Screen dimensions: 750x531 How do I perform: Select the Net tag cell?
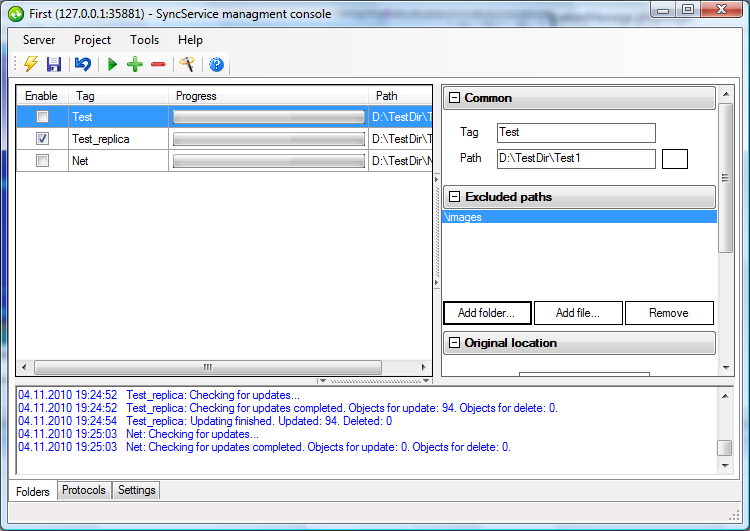coord(118,161)
